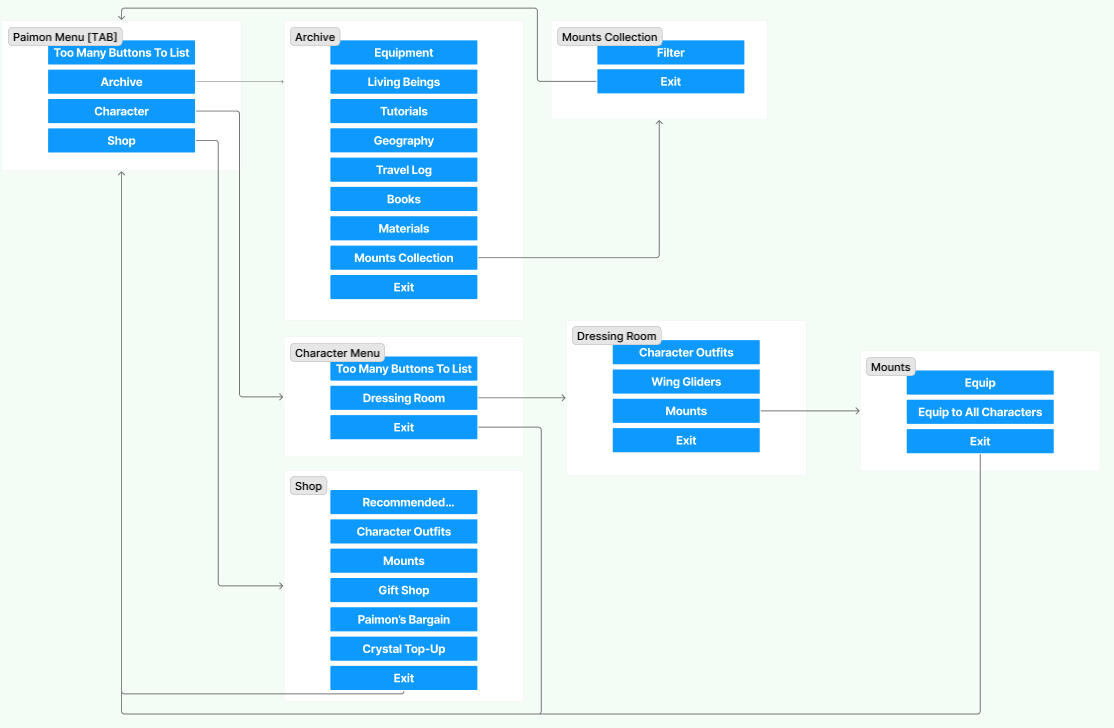Select the Dressing Room frame label
The image size is (1114, 728).
(616, 336)
